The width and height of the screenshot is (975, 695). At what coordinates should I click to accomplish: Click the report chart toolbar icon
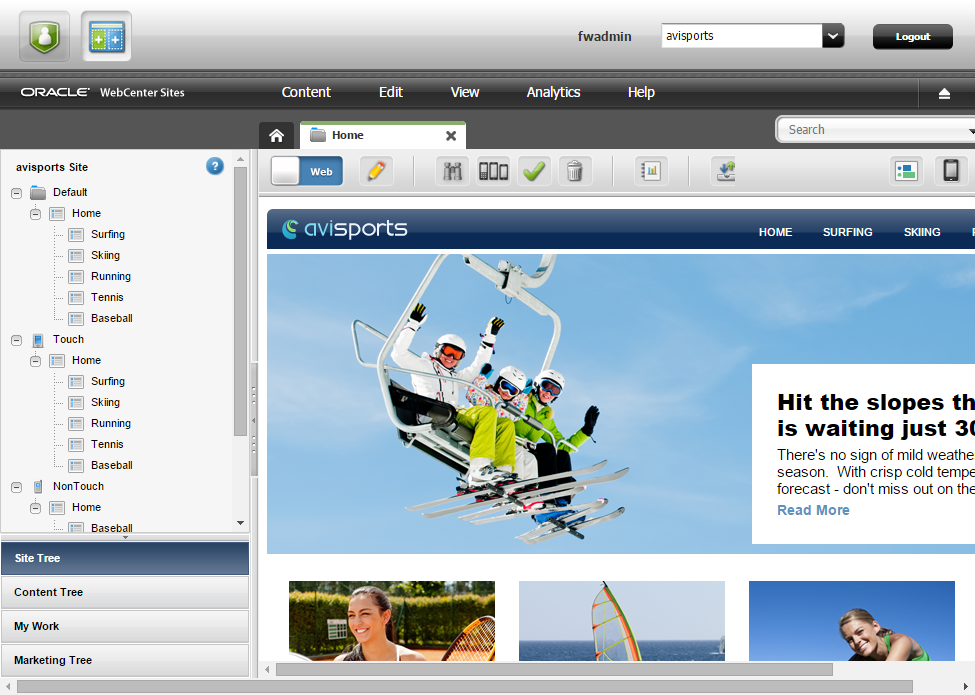pos(651,171)
